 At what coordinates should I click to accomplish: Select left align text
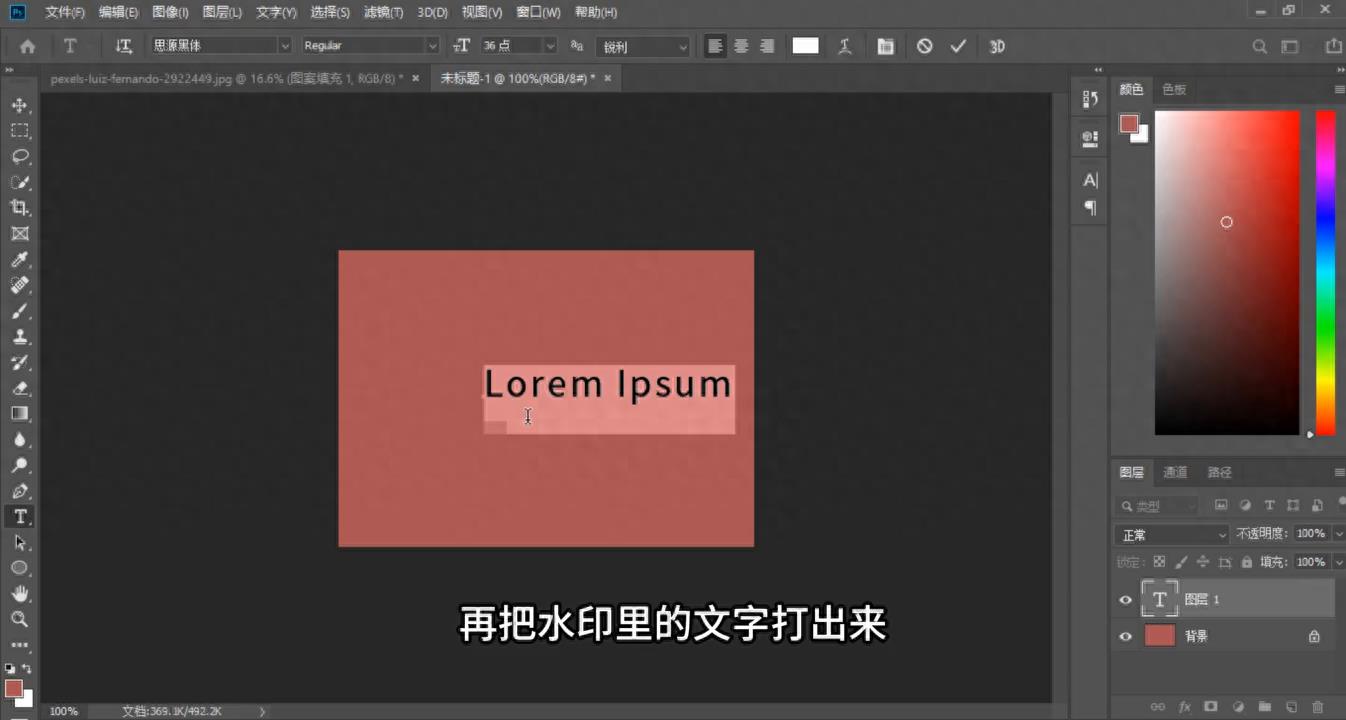click(x=715, y=46)
